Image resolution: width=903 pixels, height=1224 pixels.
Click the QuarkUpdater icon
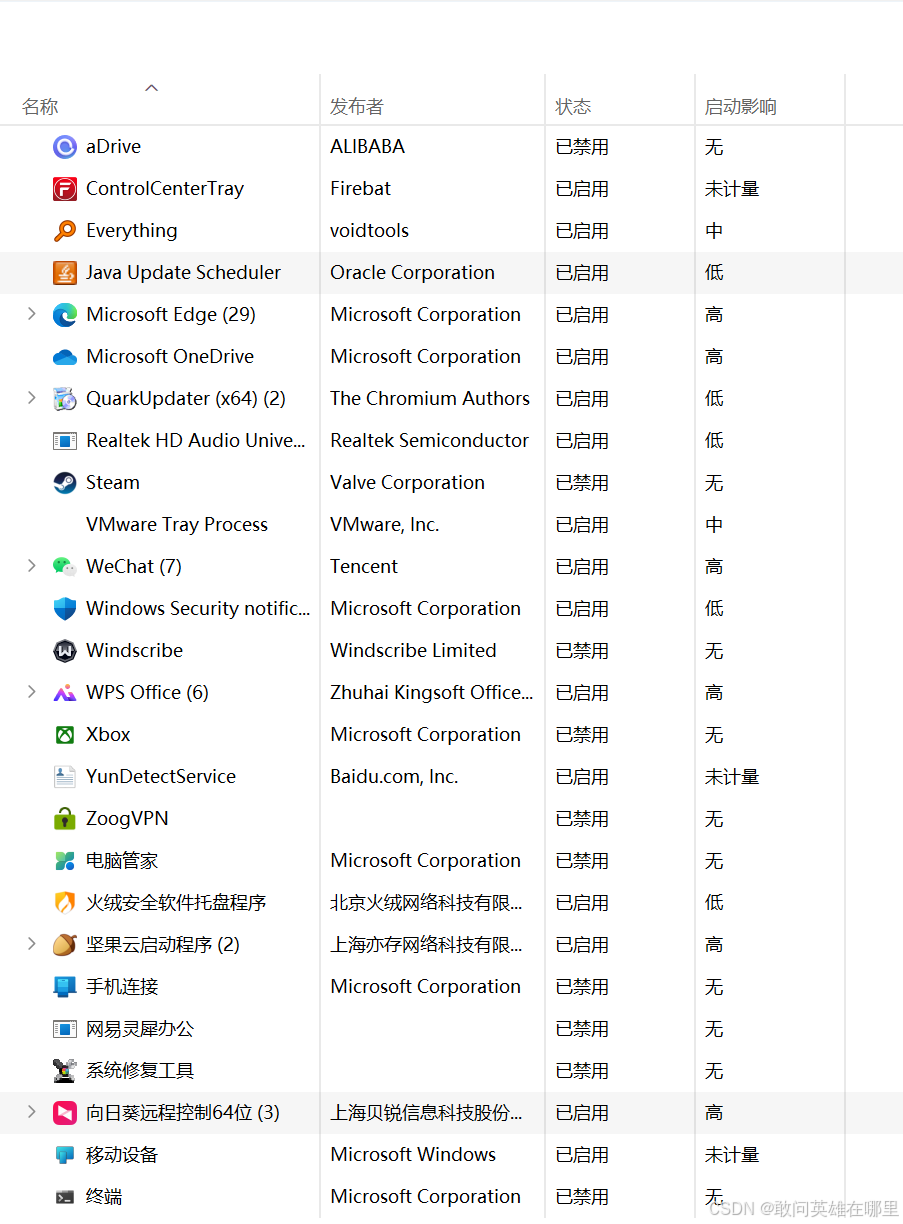65,399
